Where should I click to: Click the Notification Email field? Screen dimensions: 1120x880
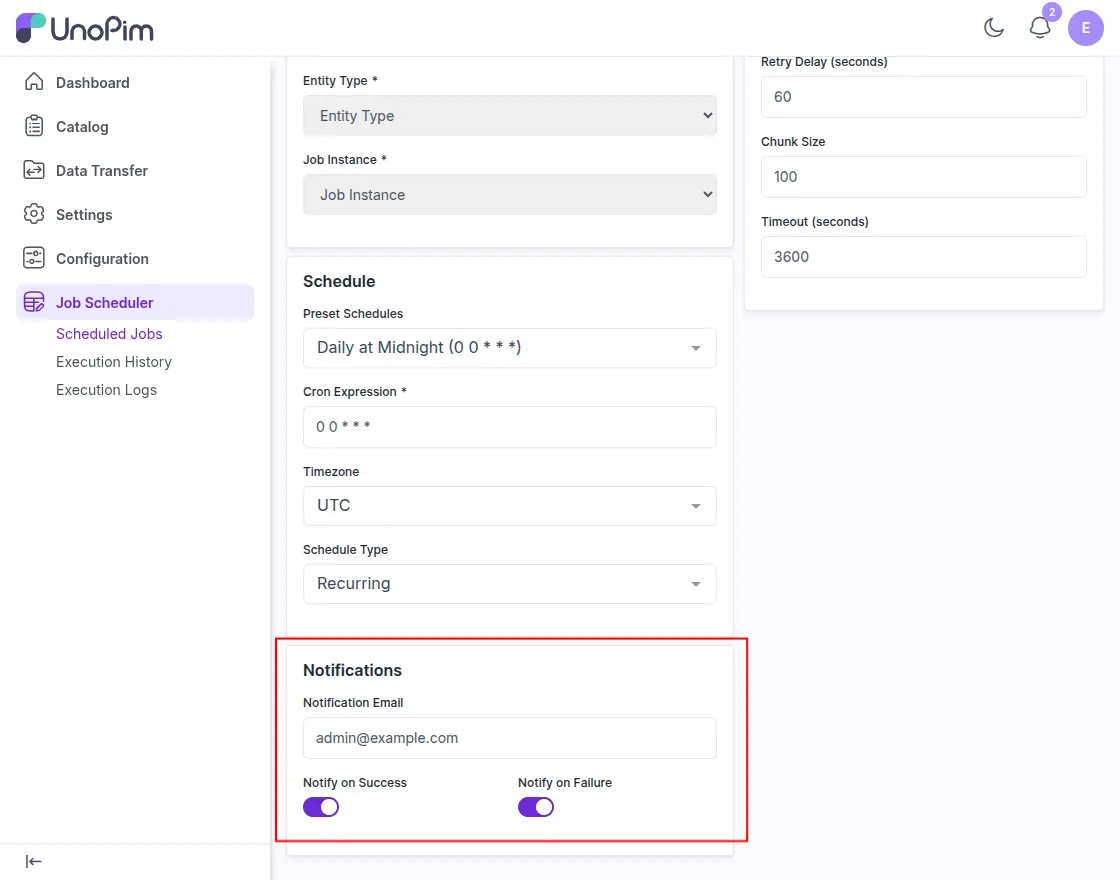point(509,738)
